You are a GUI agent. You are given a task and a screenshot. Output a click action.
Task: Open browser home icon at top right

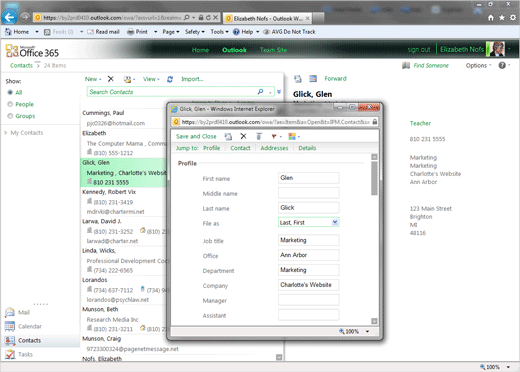(491, 18)
